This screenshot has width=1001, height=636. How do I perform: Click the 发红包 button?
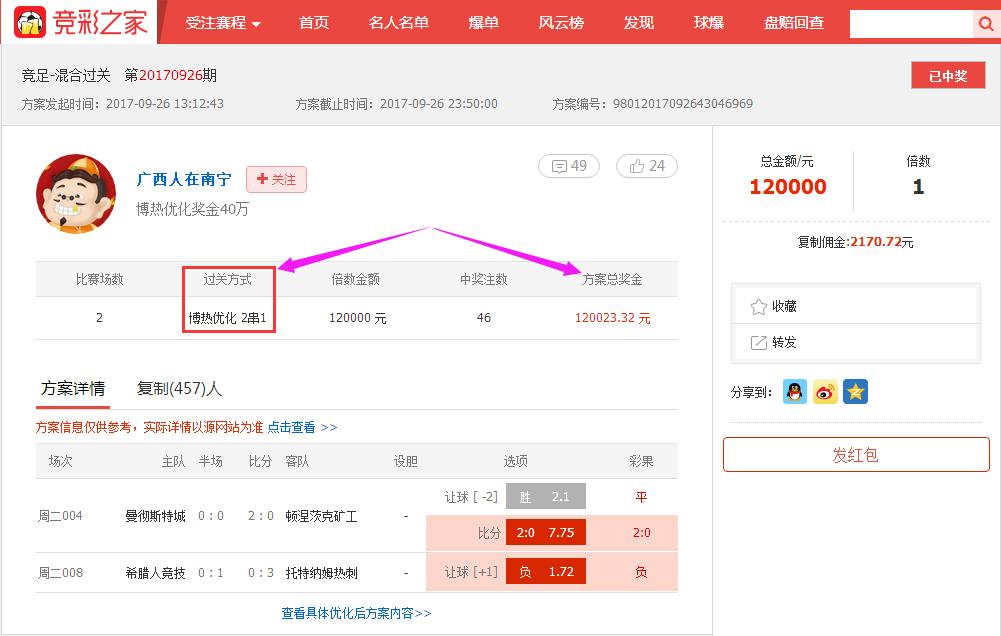coord(855,455)
